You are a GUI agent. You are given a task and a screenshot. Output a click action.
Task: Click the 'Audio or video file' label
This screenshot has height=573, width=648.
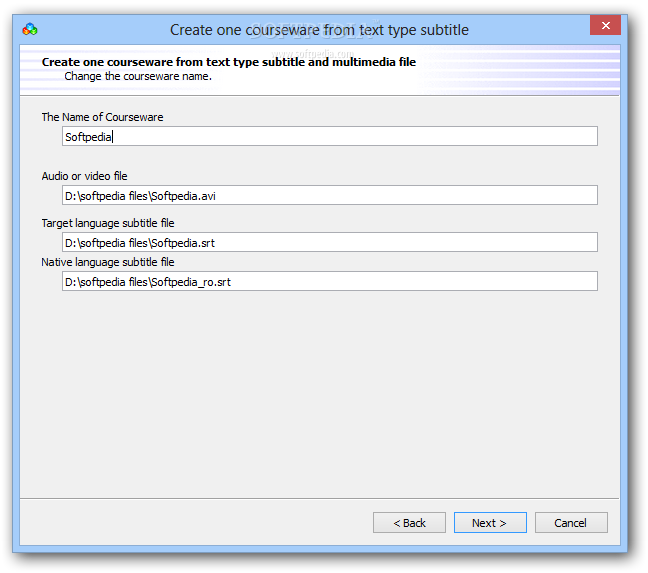click(84, 176)
